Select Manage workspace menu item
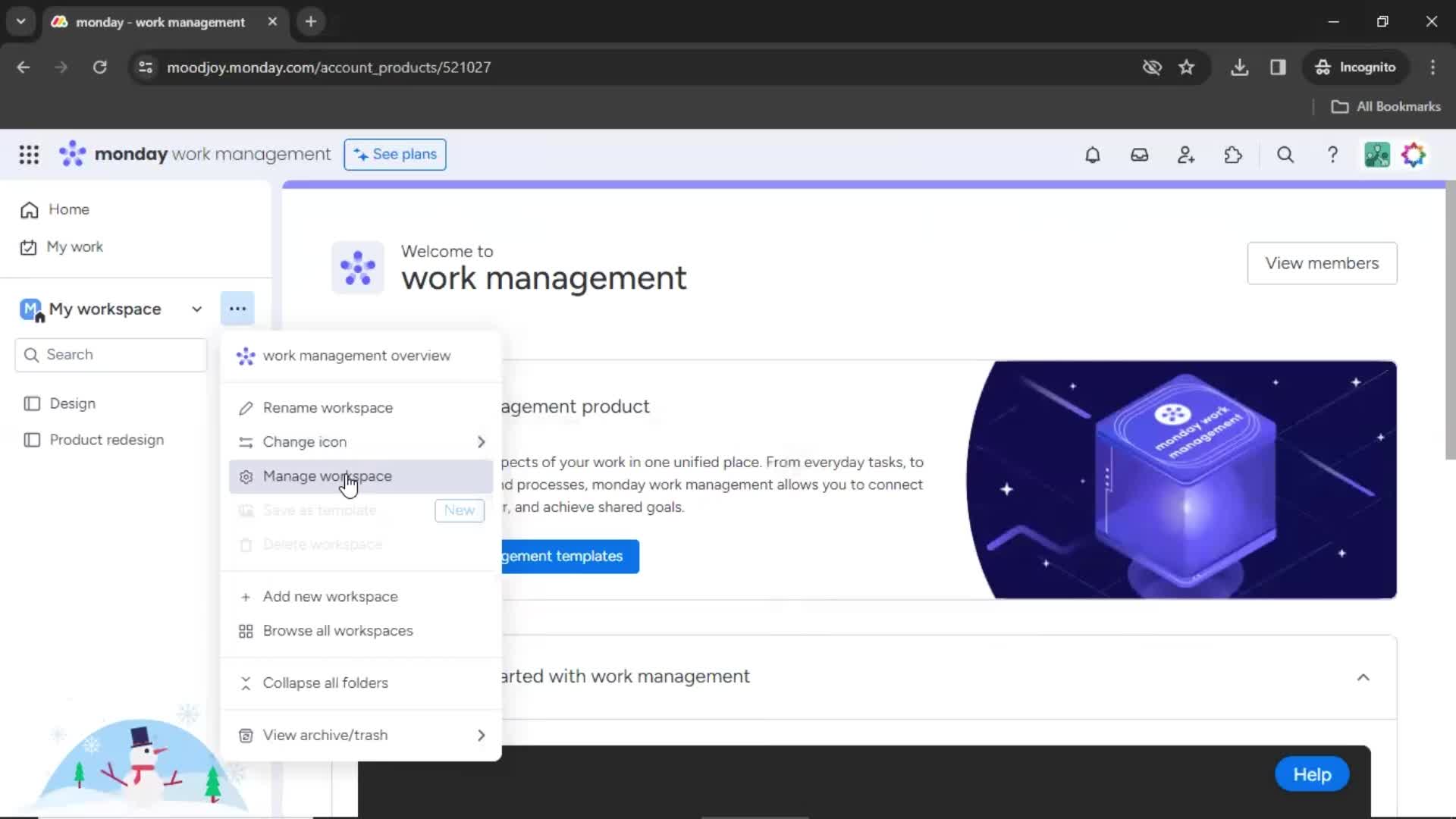Image resolution: width=1456 pixels, height=819 pixels. coord(327,476)
